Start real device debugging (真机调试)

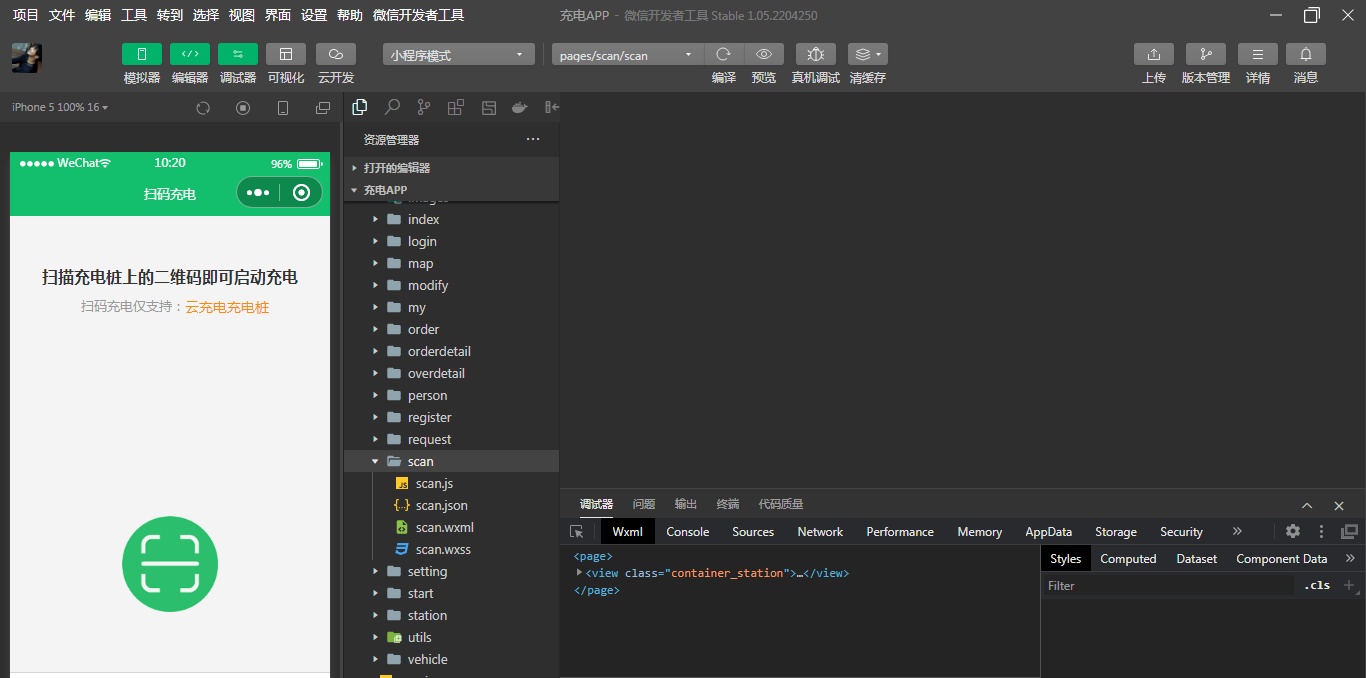(x=816, y=54)
